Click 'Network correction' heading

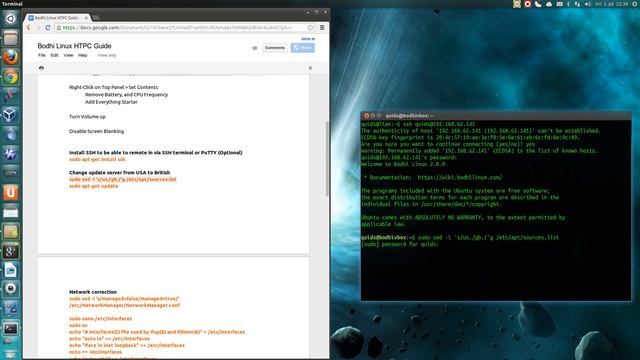pos(93,292)
